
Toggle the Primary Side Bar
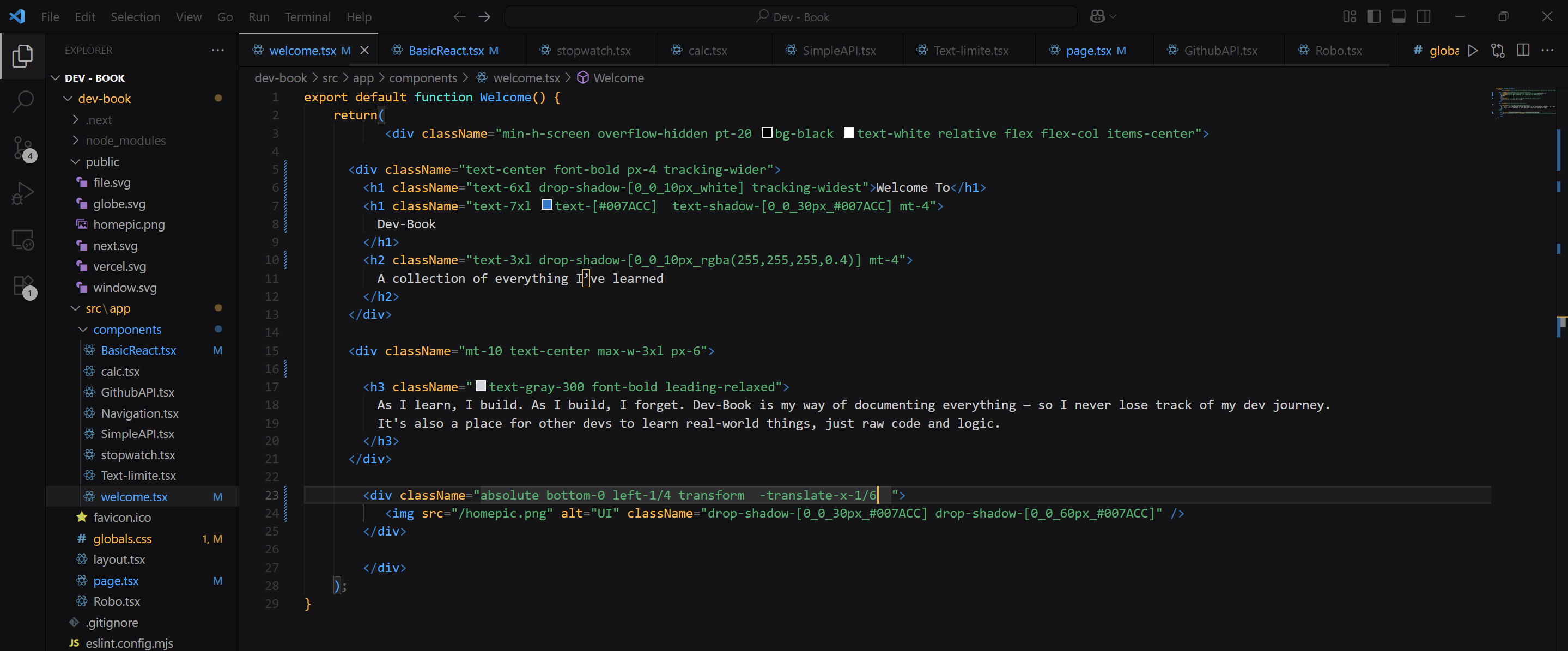[1374, 16]
